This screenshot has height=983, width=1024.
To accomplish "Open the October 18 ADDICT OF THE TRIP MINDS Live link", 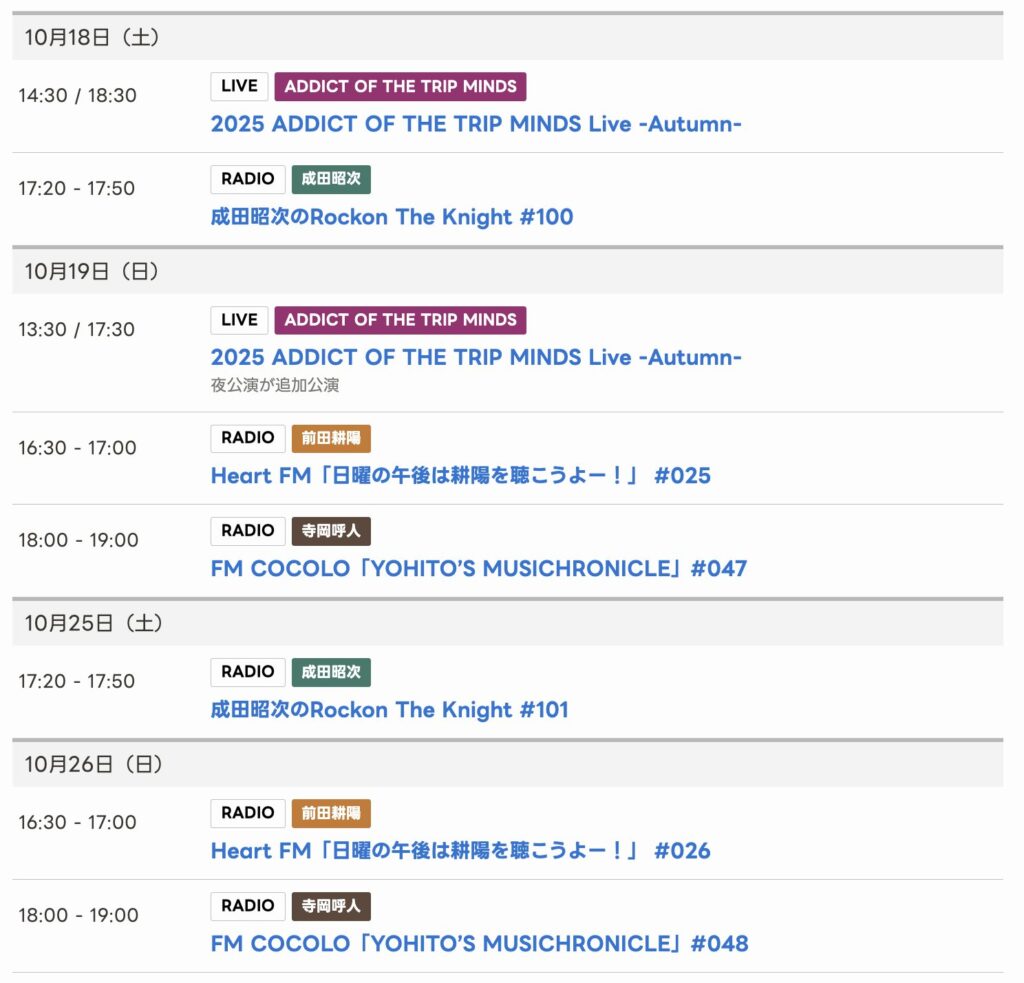I will click(476, 124).
